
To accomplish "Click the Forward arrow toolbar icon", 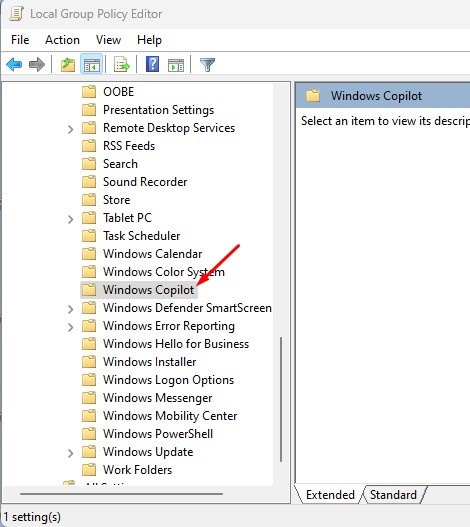I will (x=37, y=64).
